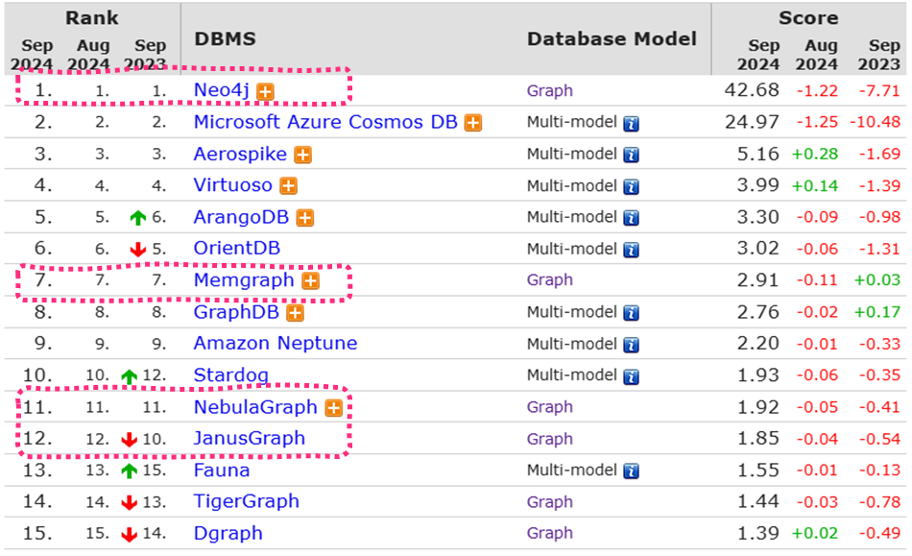Open the Amazon Neptune link

[275, 344]
